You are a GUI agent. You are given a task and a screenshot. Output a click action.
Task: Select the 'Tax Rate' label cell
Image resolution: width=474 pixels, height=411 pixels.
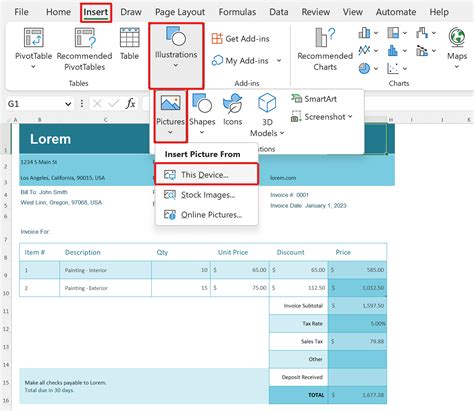(x=299, y=324)
